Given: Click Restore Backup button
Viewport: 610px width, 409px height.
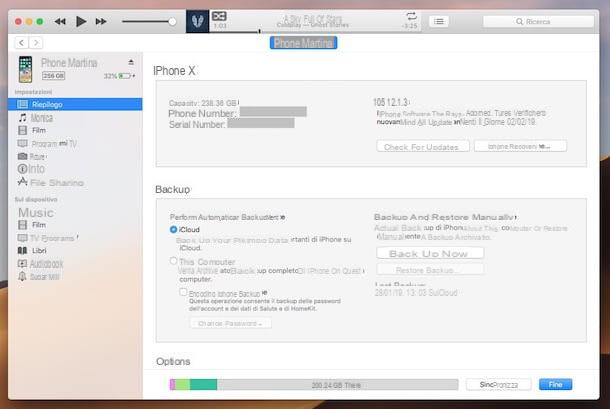Looking at the screenshot, I should tap(430, 270).
